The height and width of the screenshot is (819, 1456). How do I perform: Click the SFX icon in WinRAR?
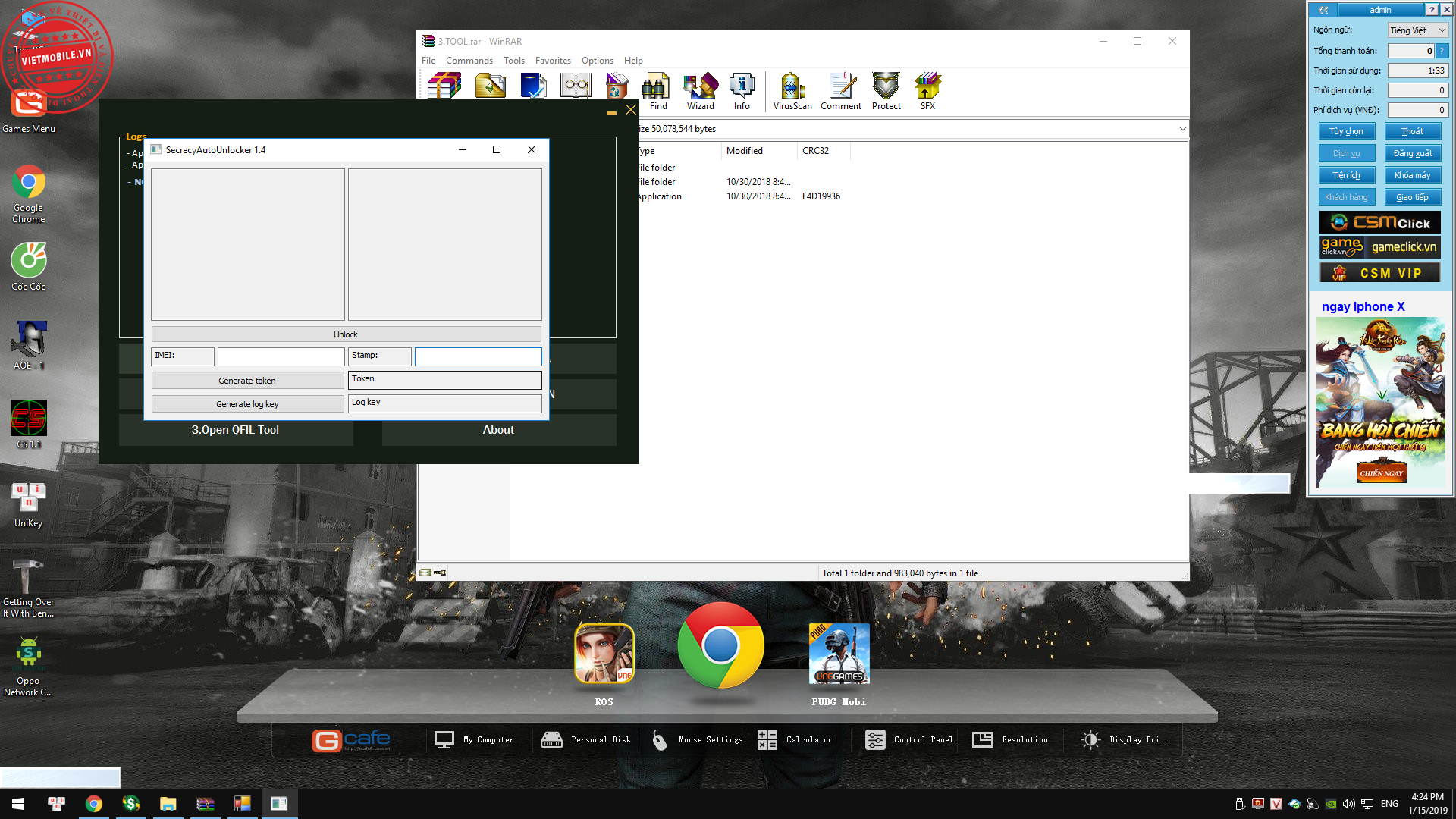click(x=927, y=92)
